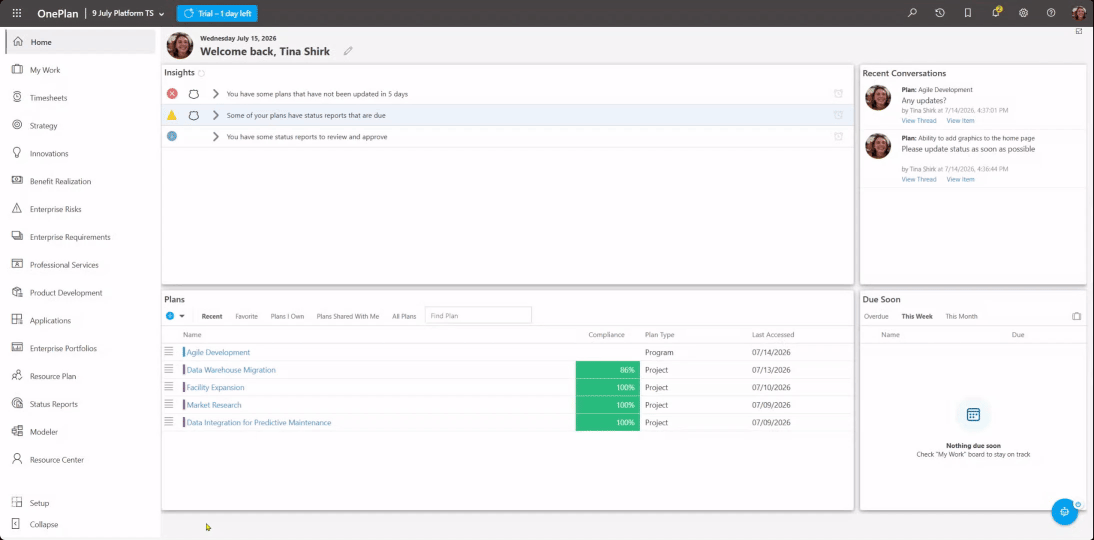Add a new plan with plus icon

[170, 316]
